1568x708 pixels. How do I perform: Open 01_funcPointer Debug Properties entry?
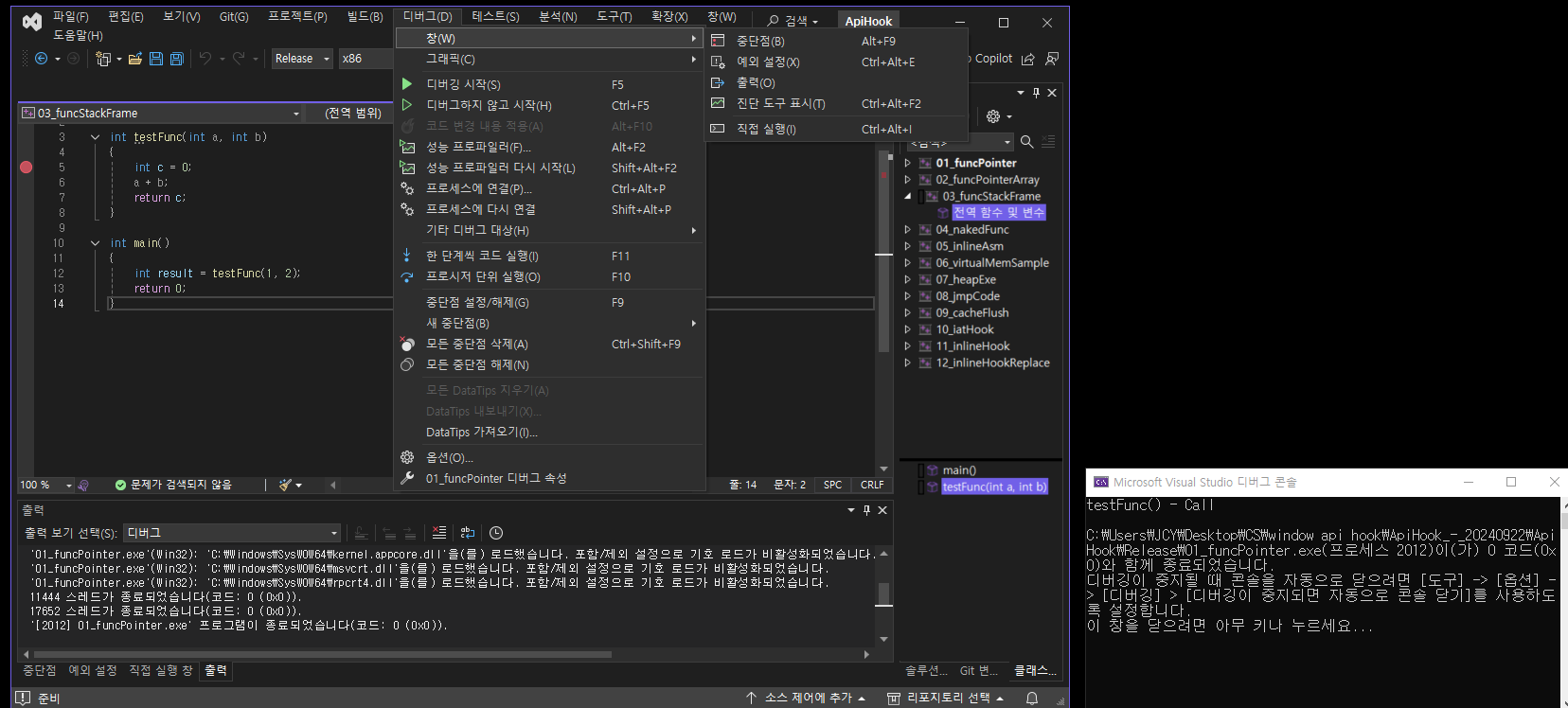point(550,479)
